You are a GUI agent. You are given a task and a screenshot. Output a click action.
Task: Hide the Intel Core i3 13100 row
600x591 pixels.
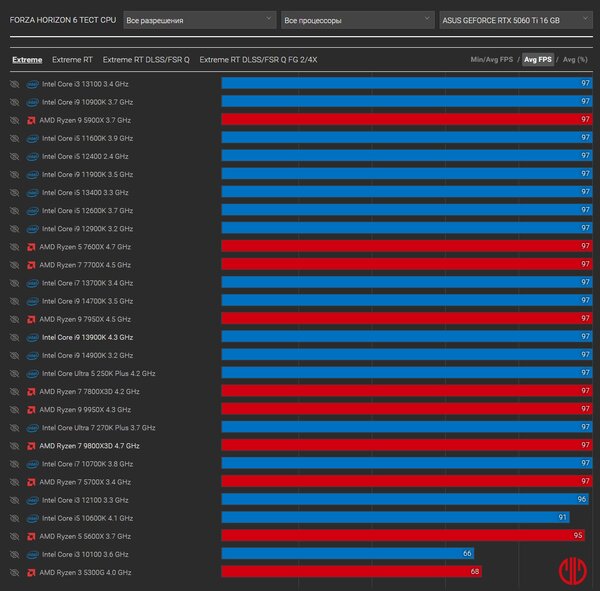tap(15, 84)
